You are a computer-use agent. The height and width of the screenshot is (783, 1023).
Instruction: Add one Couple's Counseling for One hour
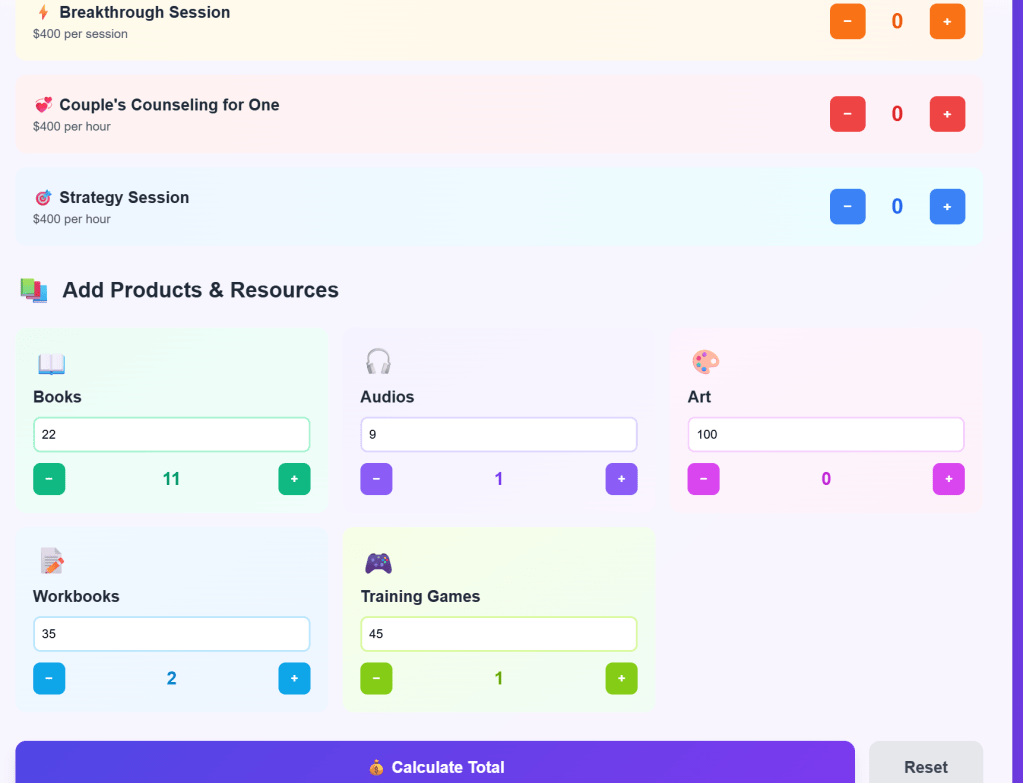[x=947, y=114]
